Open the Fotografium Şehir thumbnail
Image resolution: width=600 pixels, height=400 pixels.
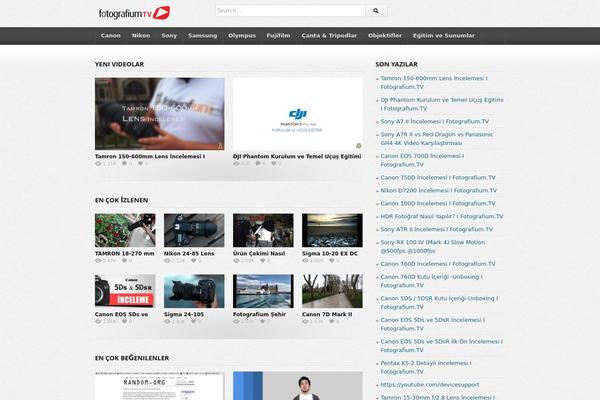coord(263,291)
